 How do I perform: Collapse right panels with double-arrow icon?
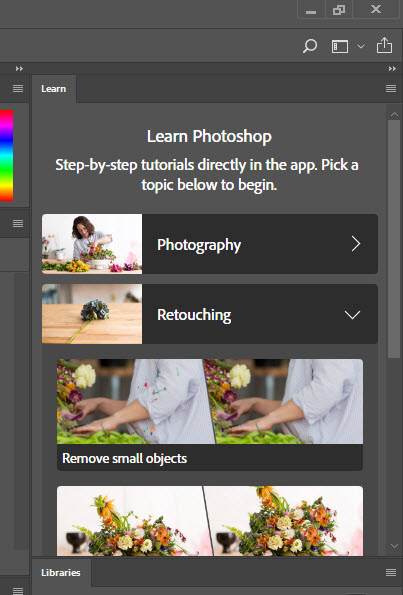392,69
